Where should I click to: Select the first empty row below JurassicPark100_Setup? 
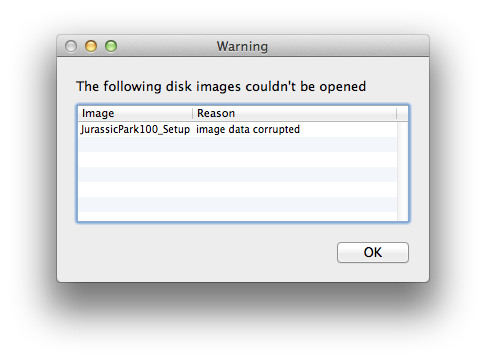pos(238,144)
